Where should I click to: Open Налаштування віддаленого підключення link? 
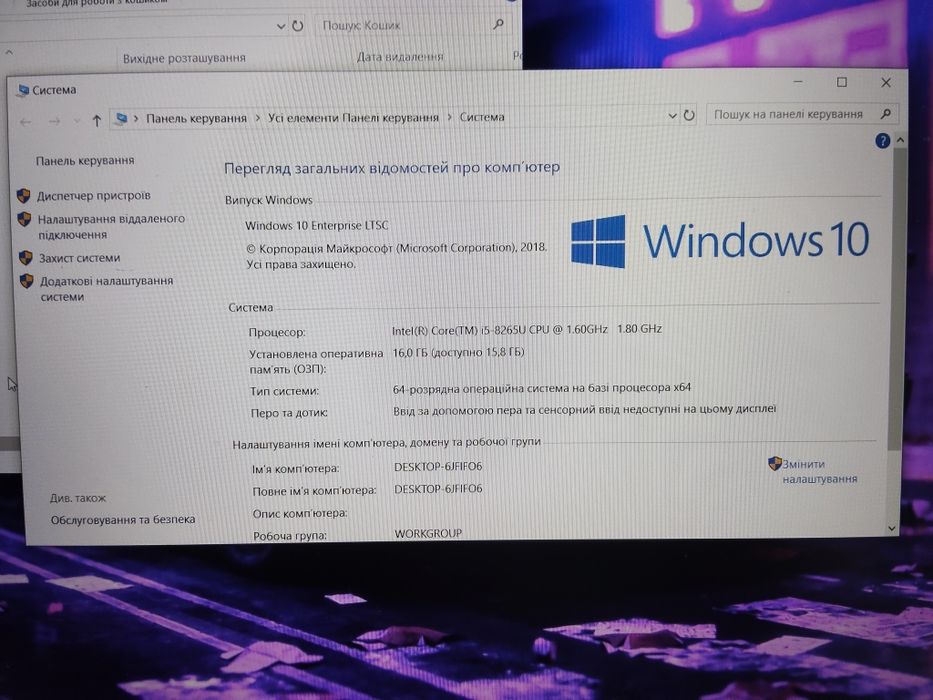click(111, 227)
